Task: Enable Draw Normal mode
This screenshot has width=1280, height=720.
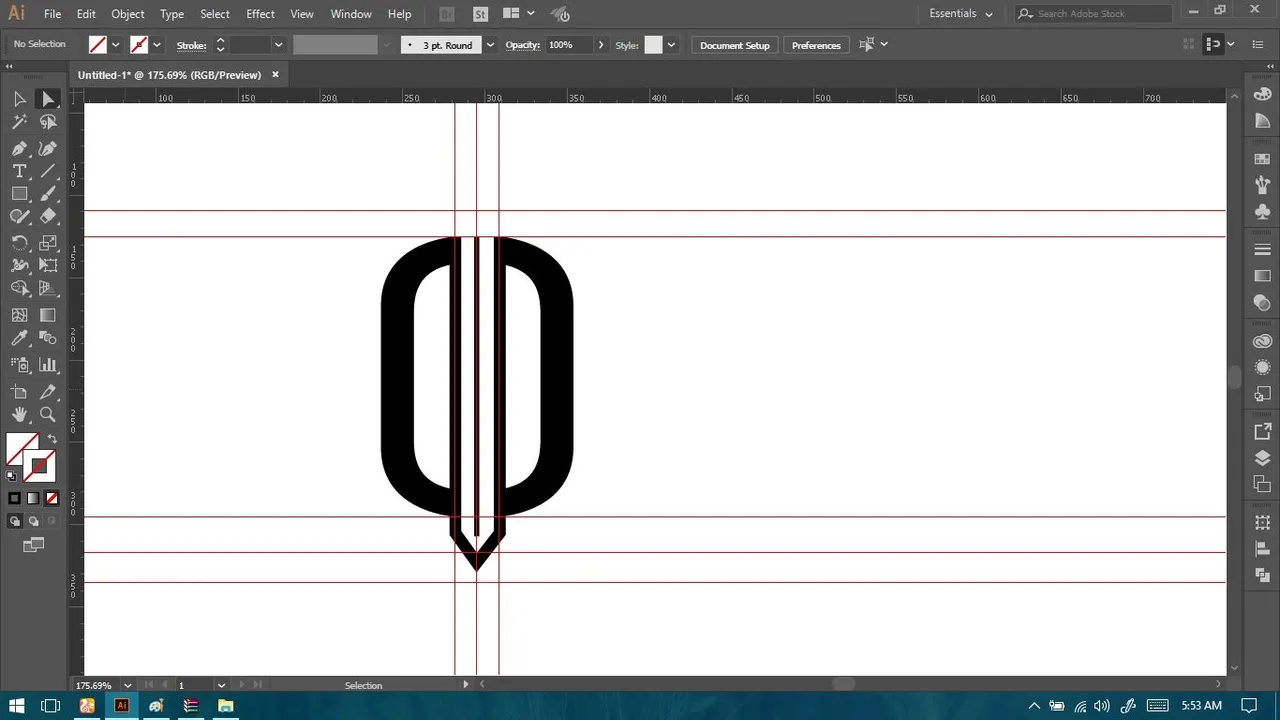Action: 14,521
